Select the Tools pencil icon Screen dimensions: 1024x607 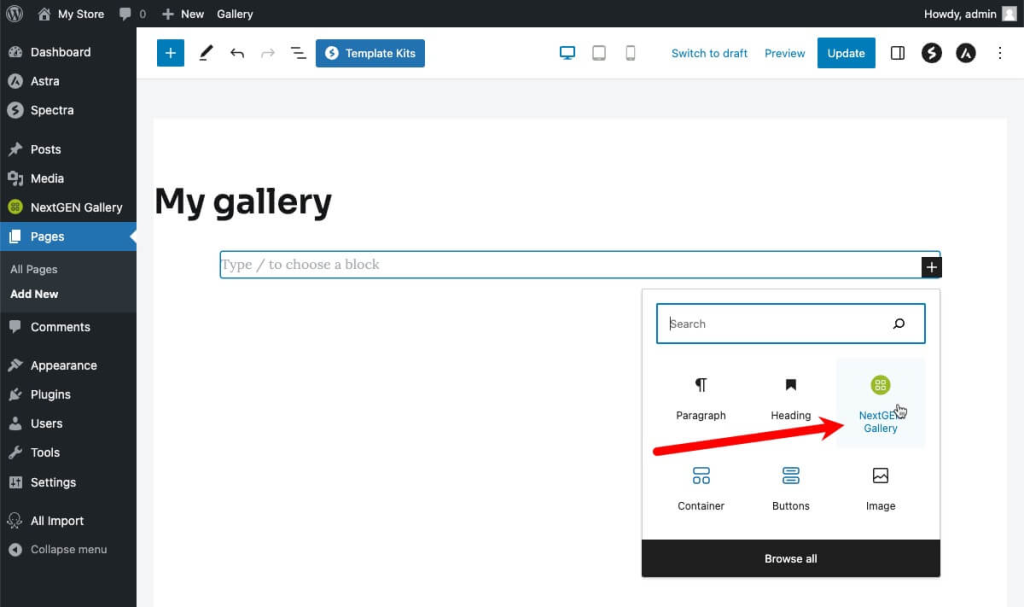206,53
